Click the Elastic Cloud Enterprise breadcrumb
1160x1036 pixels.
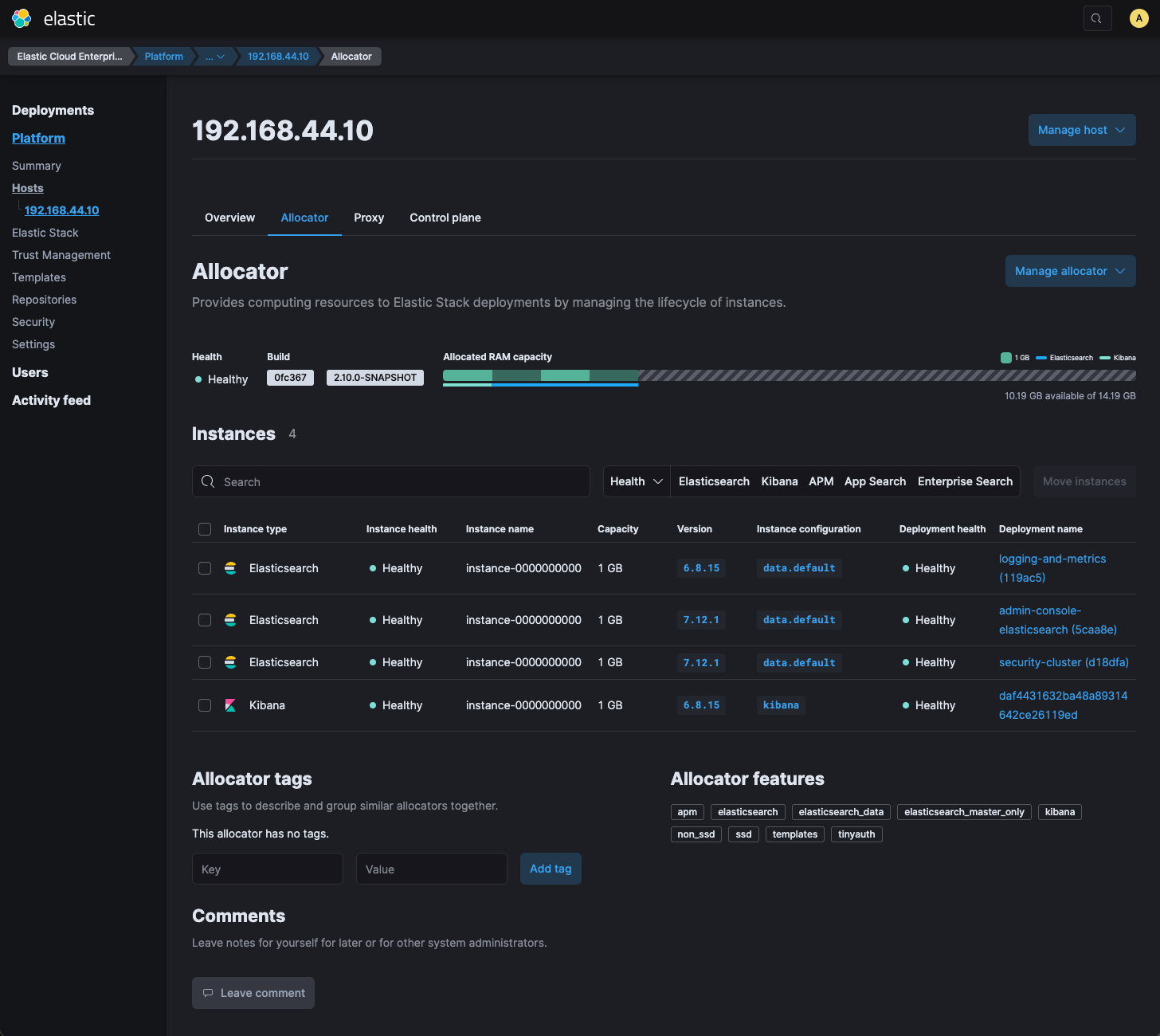(x=70, y=57)
